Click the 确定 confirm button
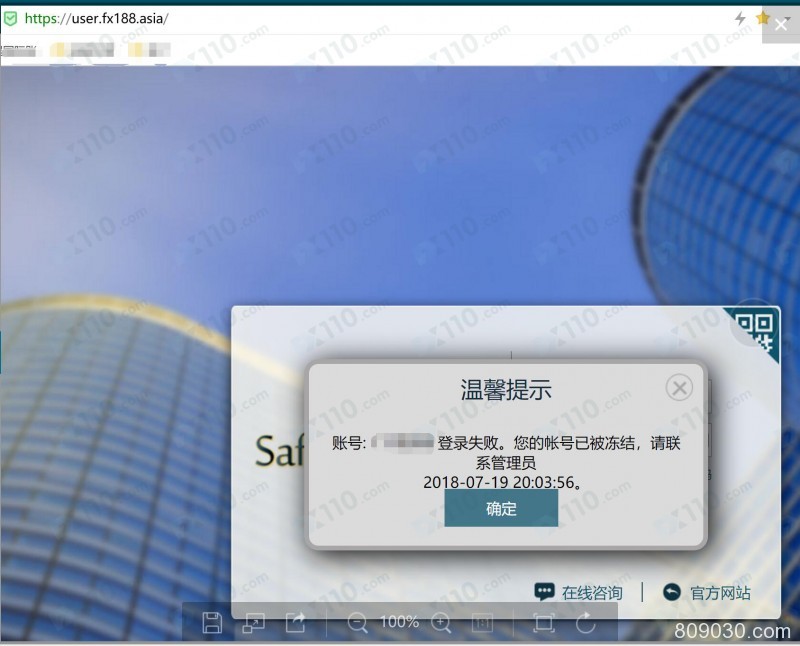The width and height of the screenshot is (800, 646). 501,508
